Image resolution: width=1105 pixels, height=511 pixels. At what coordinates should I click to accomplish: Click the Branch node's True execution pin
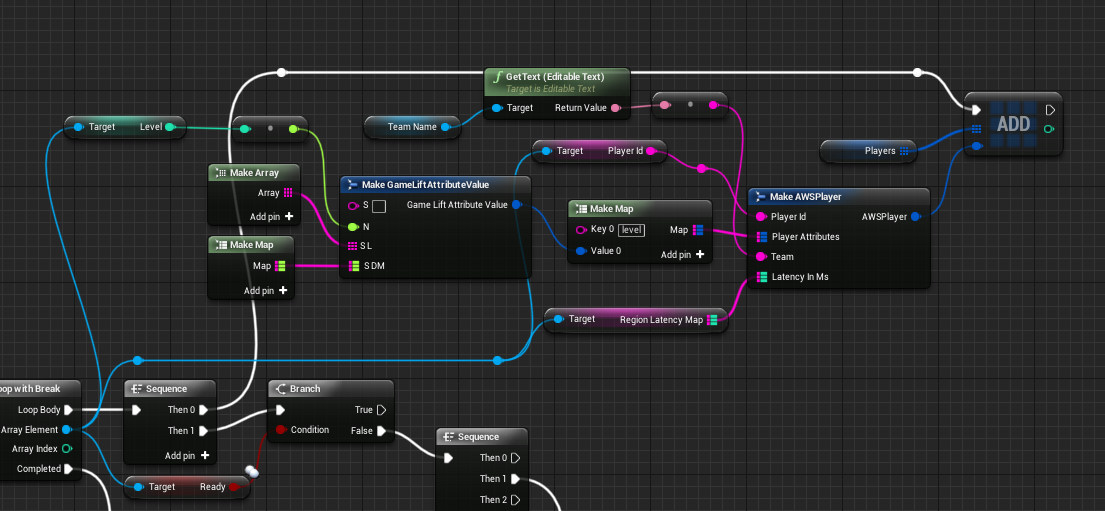[x=381, y=410]
